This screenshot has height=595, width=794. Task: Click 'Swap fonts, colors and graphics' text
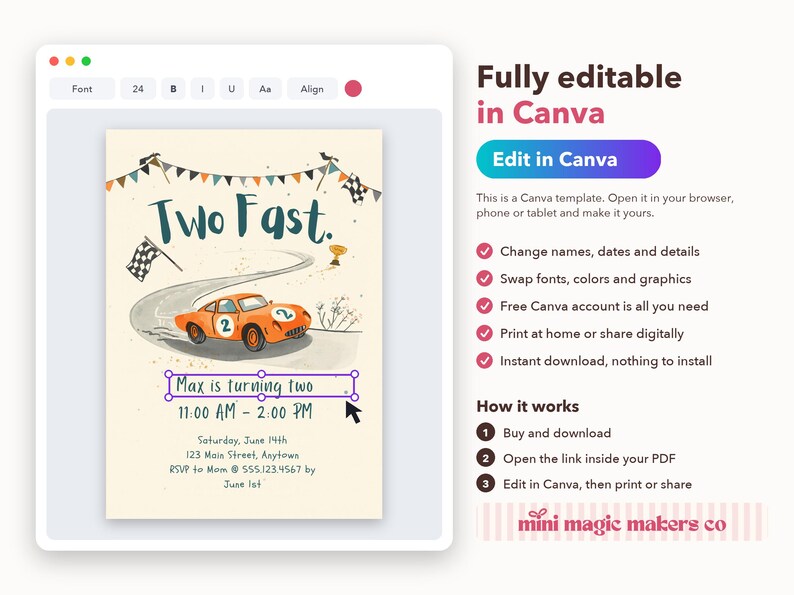(x=596, y=279)
